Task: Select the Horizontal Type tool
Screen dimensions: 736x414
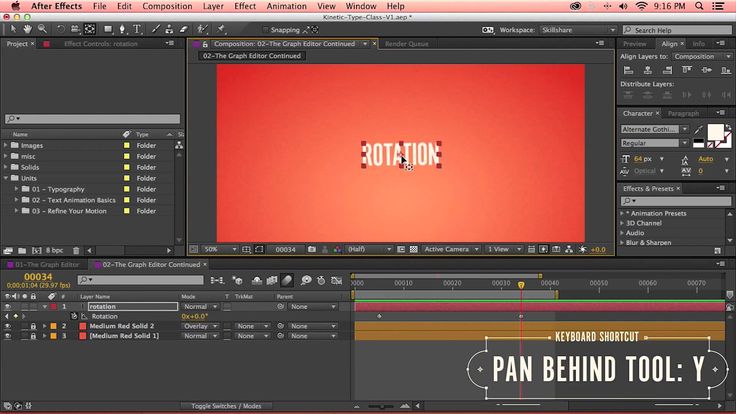Action: pos(137,29)
